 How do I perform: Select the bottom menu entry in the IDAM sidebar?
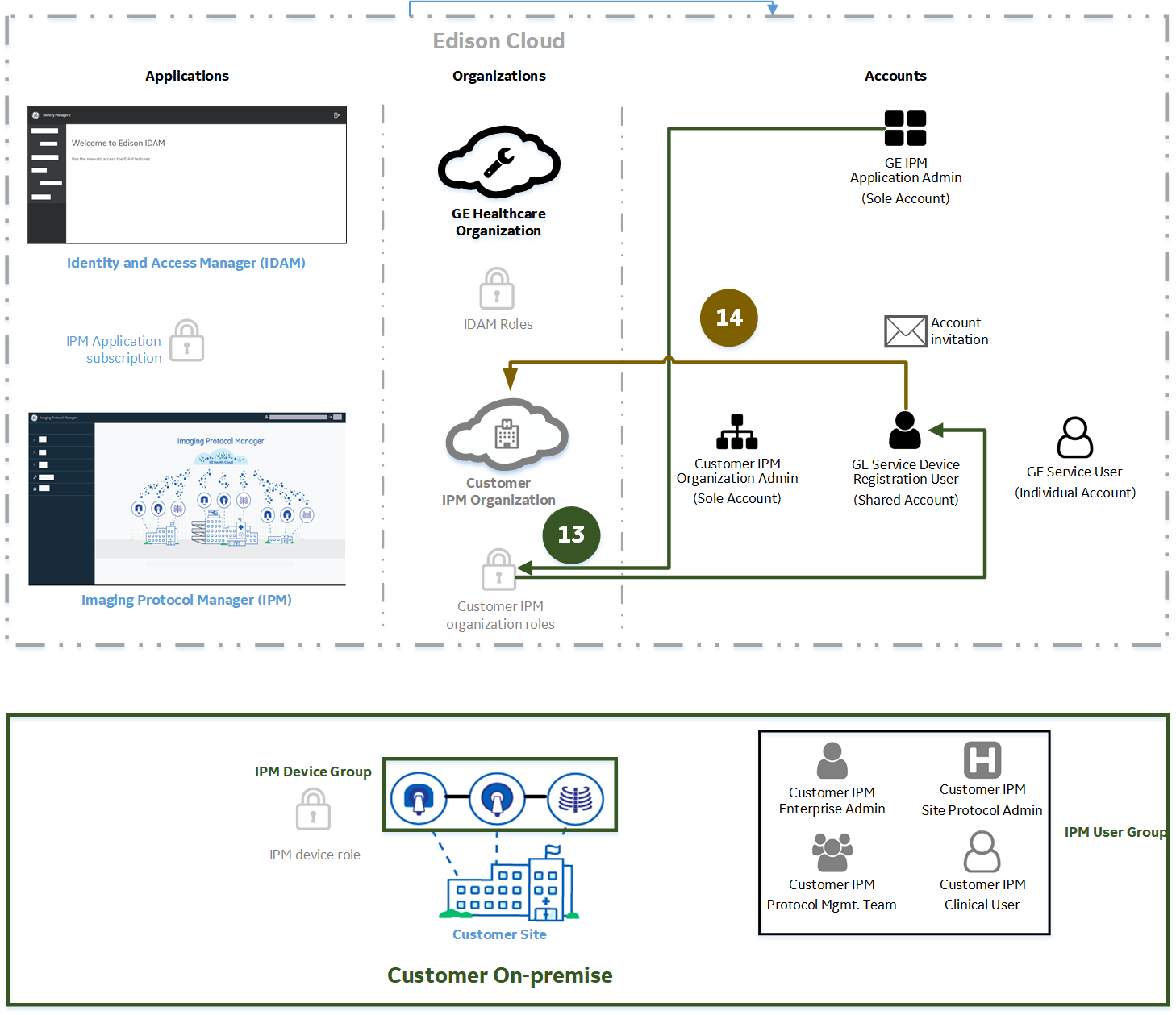pyautogui.click(x=41, y=197)
